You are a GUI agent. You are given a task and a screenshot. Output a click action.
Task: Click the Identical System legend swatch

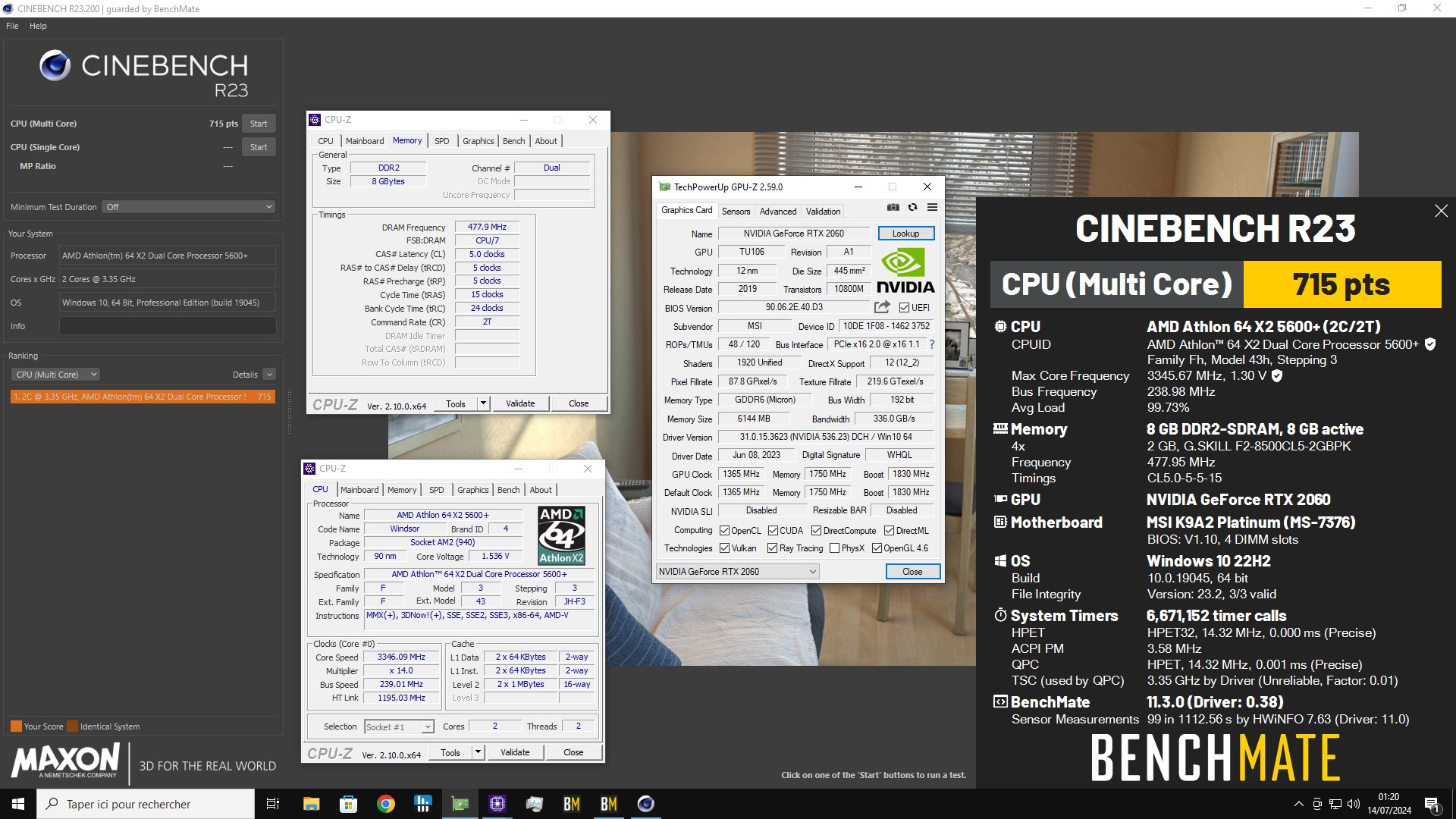(x=72, y=726)
